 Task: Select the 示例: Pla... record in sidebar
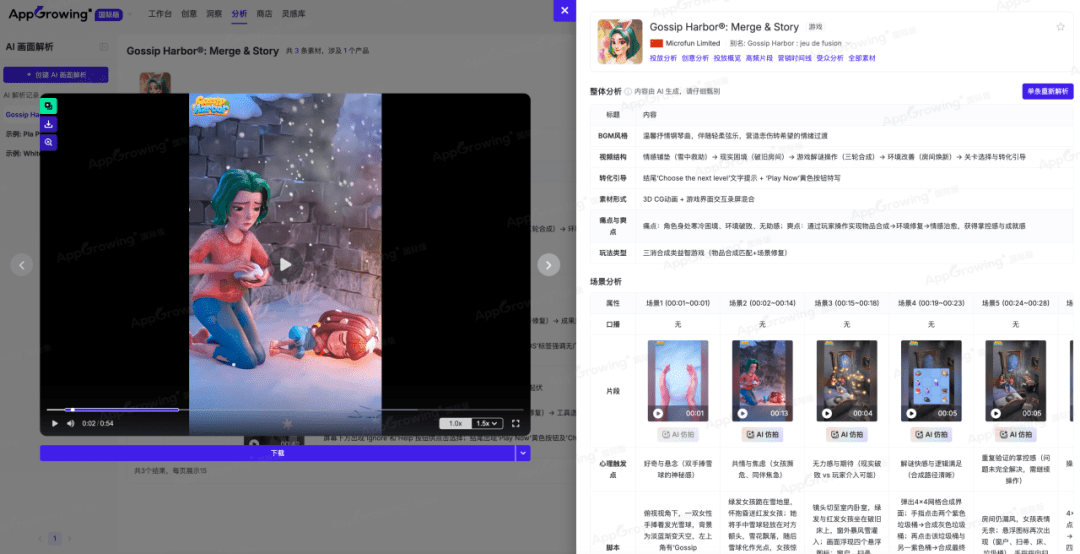click(x=23, y=134)
